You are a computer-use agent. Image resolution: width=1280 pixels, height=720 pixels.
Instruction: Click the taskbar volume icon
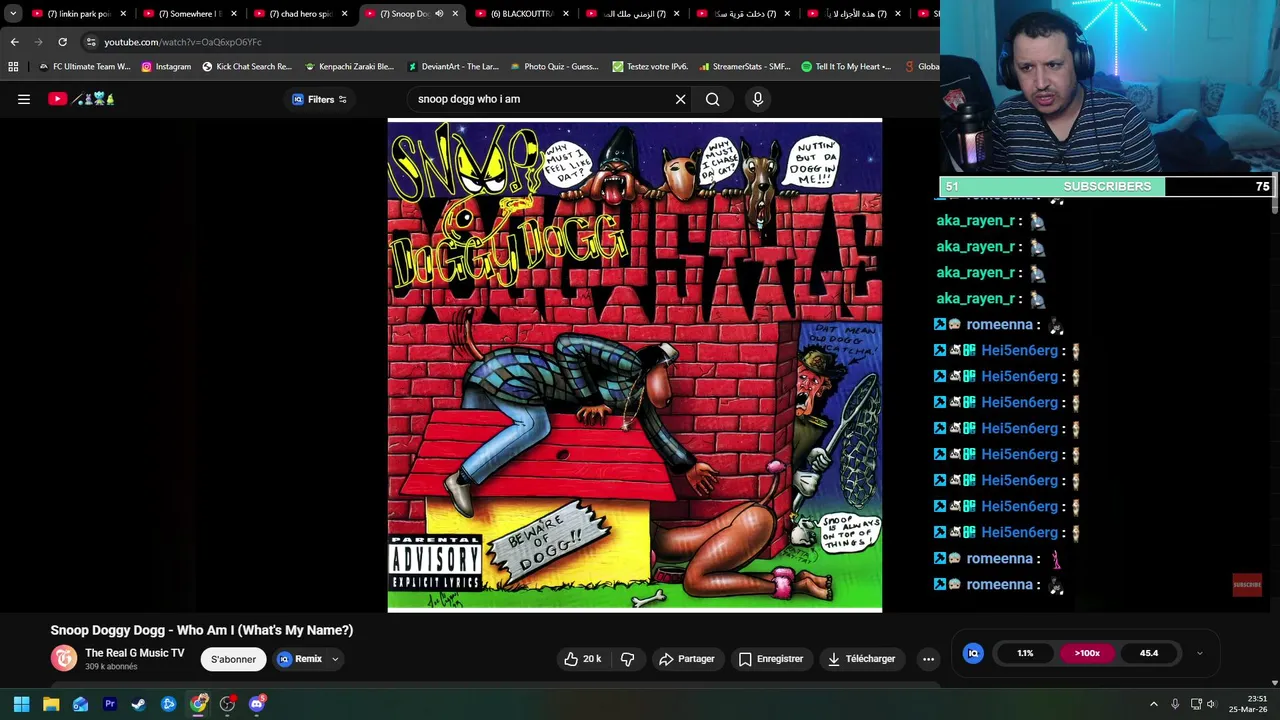click(1211, 704)
